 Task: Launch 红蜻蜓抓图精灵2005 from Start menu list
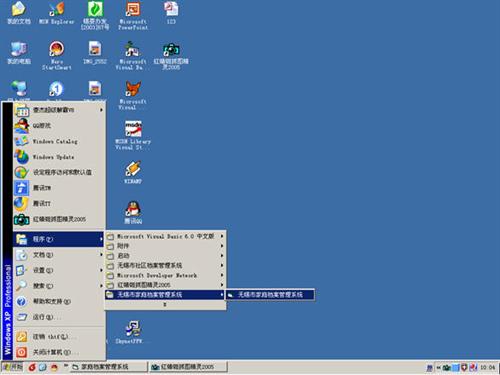(x=59, y=219)
